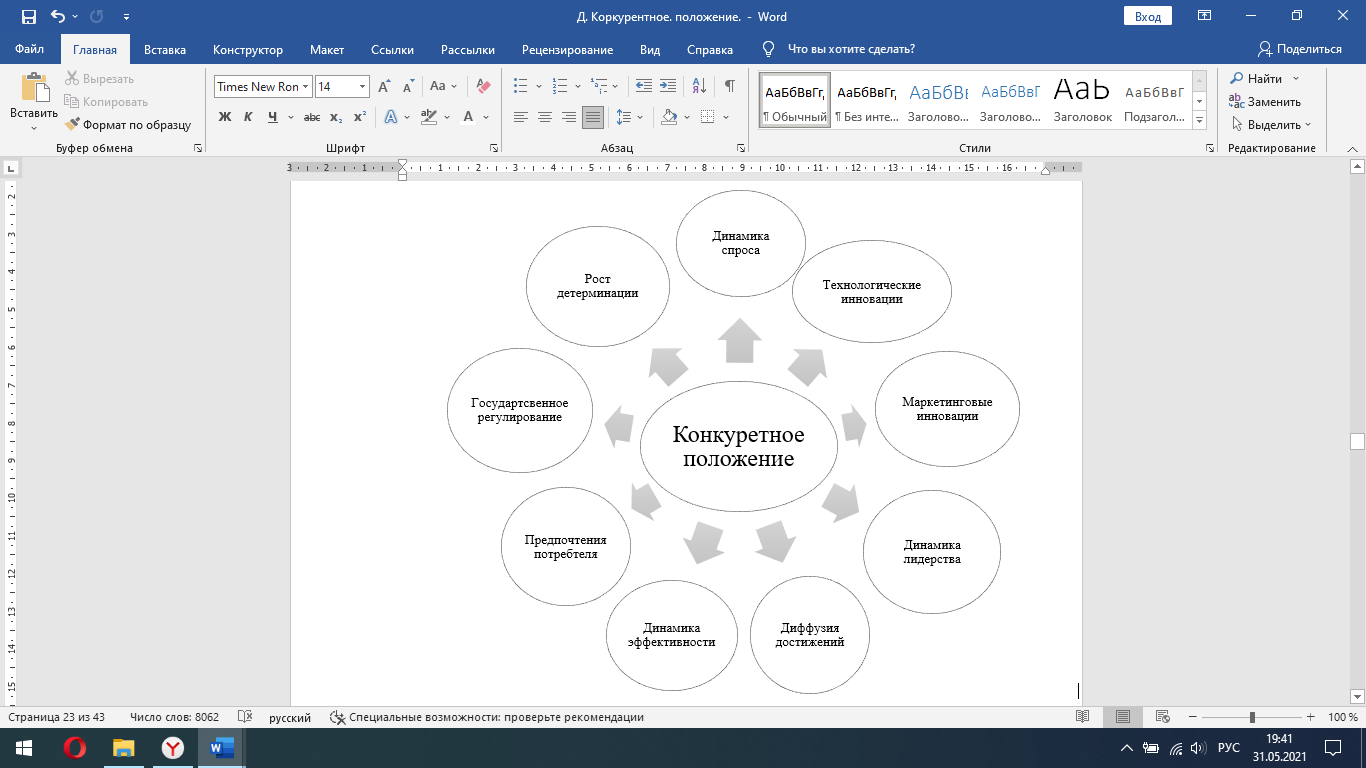Toggle italic К formatting

pos(248,117)
